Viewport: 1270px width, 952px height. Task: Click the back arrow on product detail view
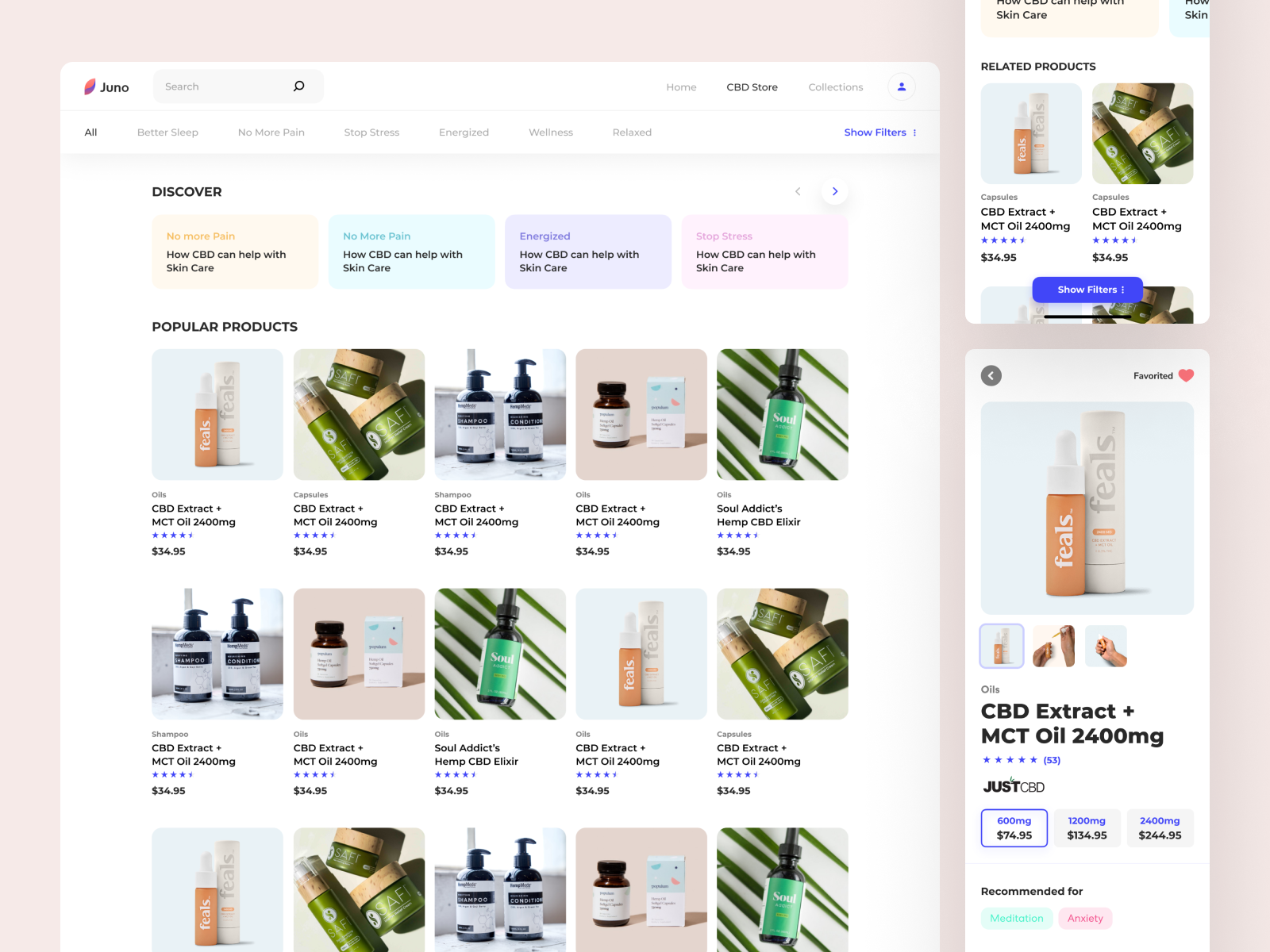pyautogui.click(x=991, y=375)
